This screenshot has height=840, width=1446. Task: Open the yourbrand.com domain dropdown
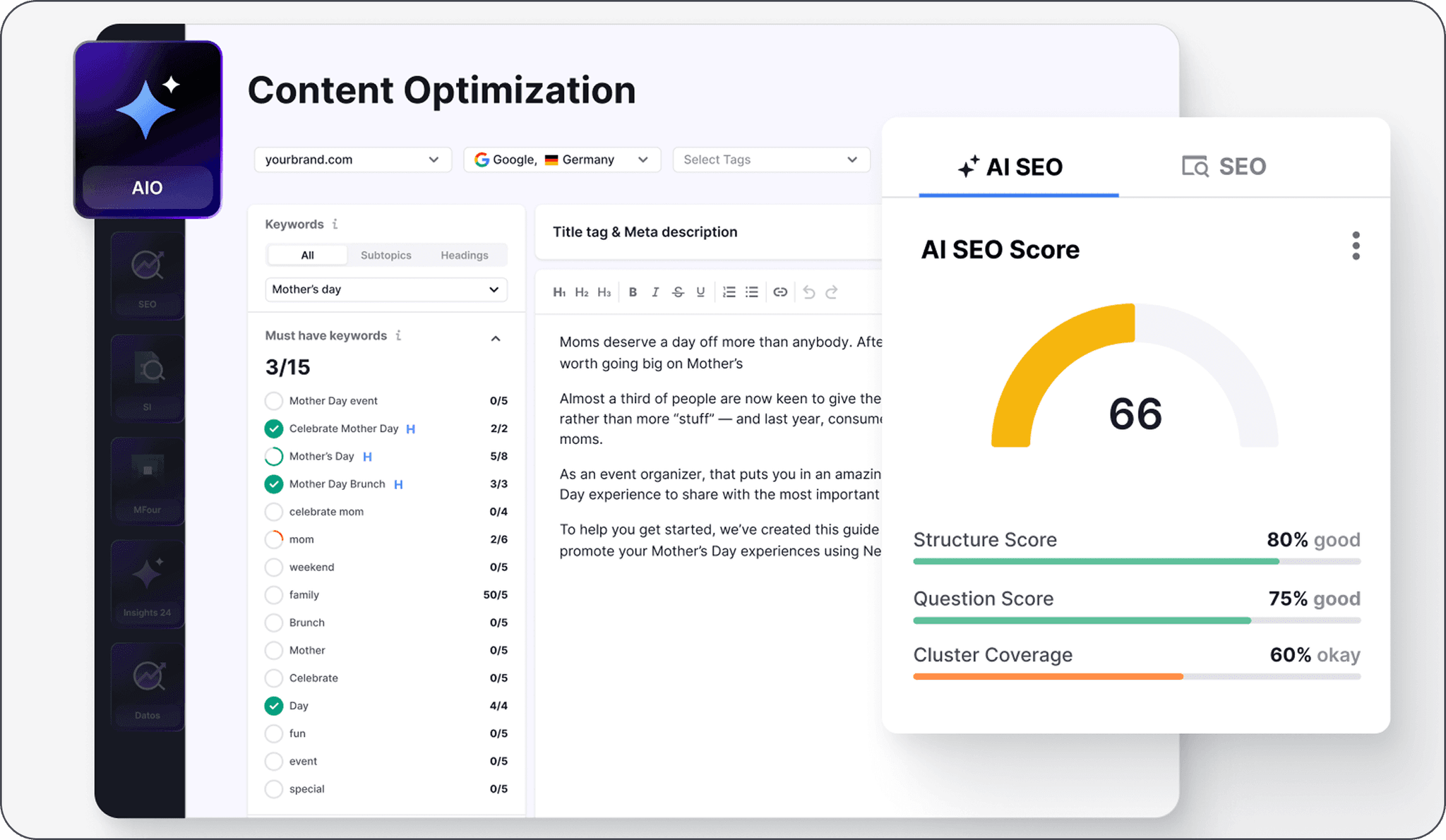pos(352,160)
